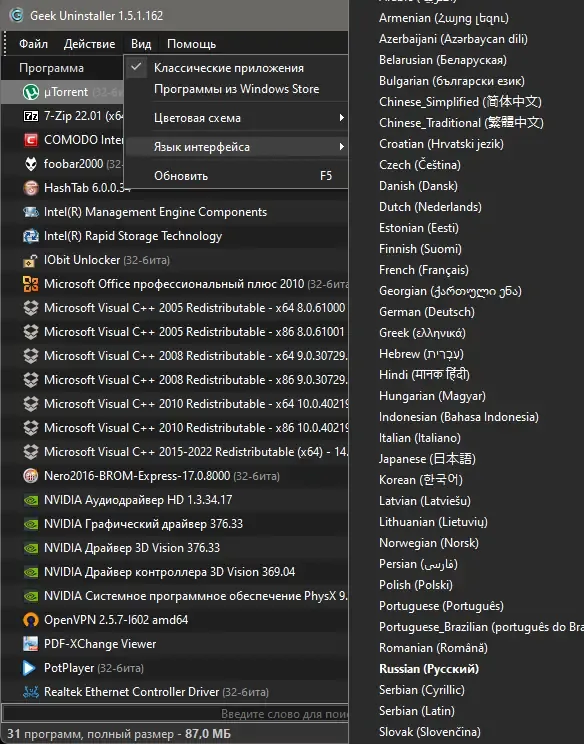Choose the bold Russian (Русский) language
The width and height of the screenshot is (584, 744).
click(429, 669)
